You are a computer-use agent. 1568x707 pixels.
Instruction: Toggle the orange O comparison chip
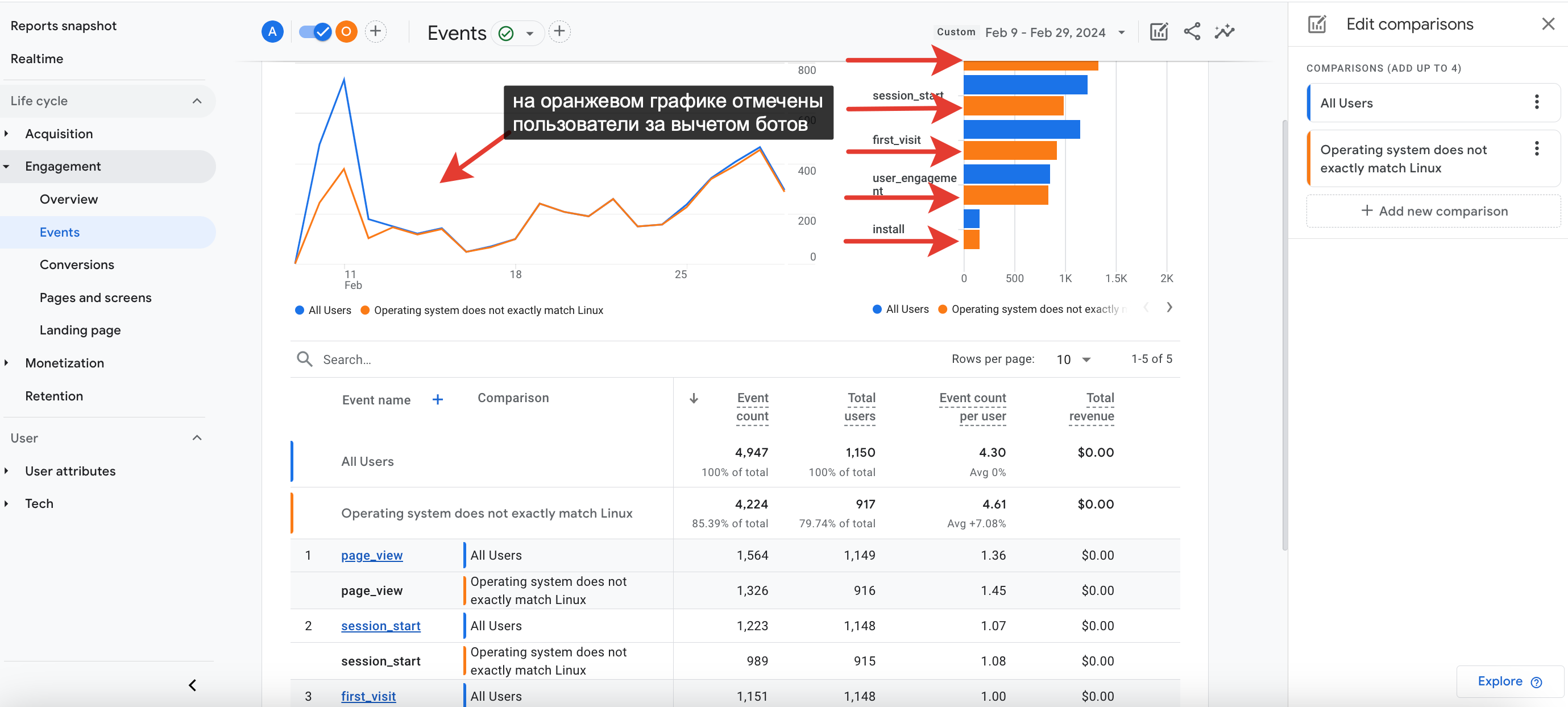click(346, 31)
